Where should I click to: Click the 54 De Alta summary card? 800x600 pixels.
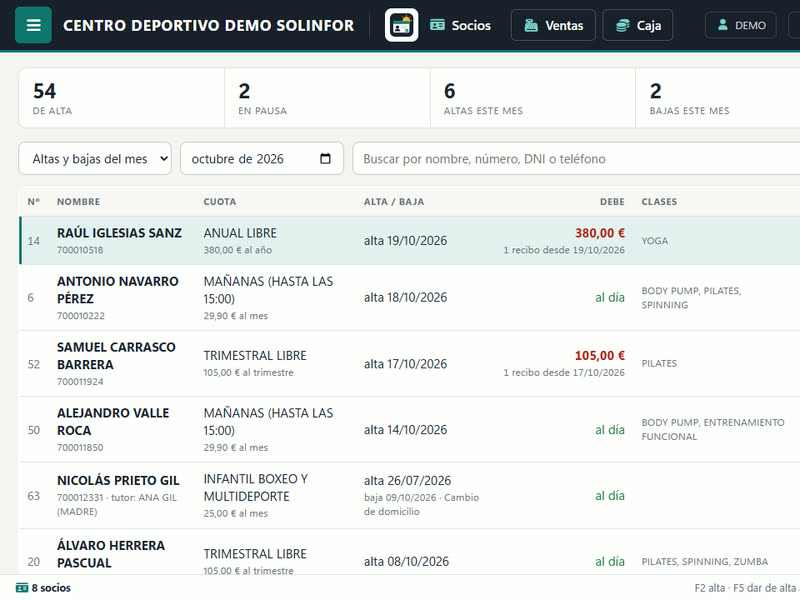[121, 98]
